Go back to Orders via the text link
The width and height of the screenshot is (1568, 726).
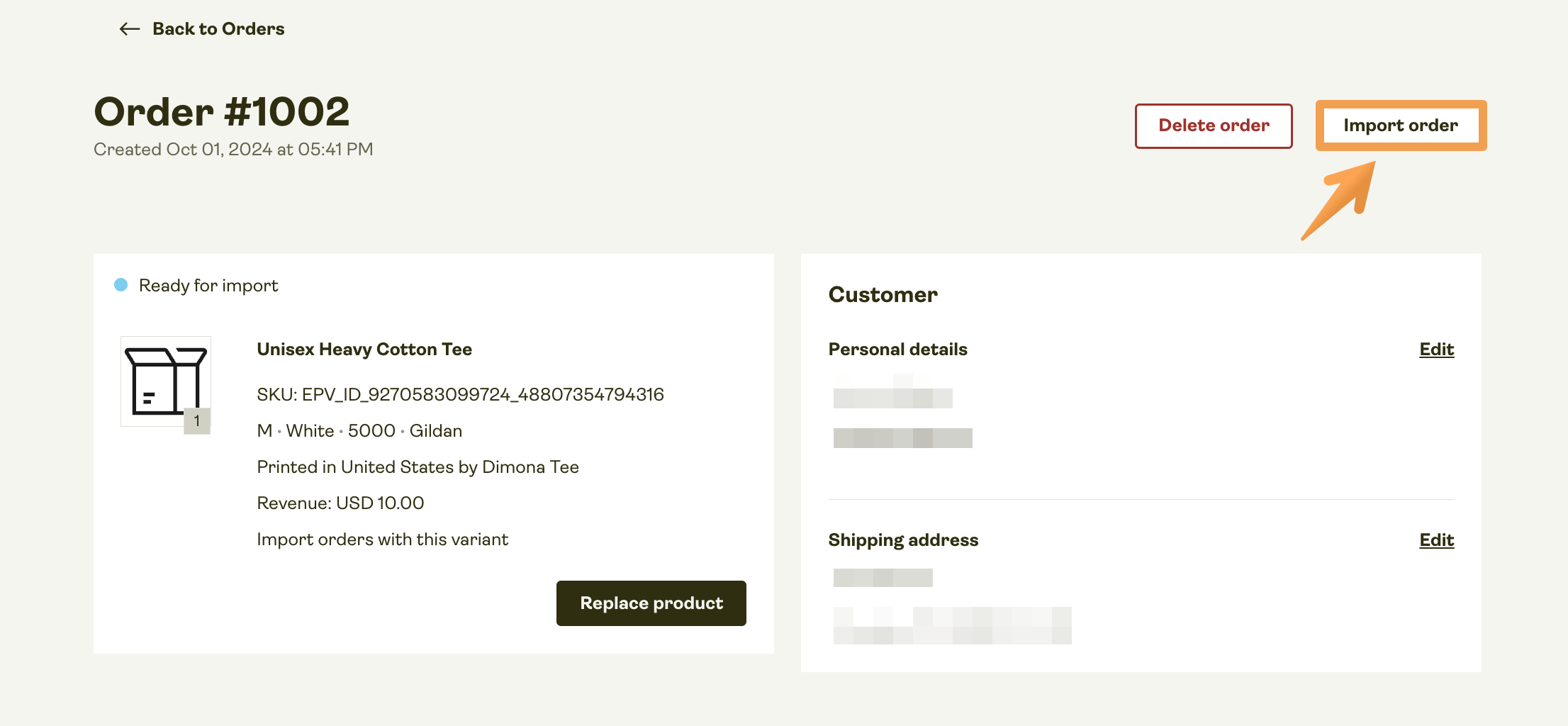(x=218, y=29)
